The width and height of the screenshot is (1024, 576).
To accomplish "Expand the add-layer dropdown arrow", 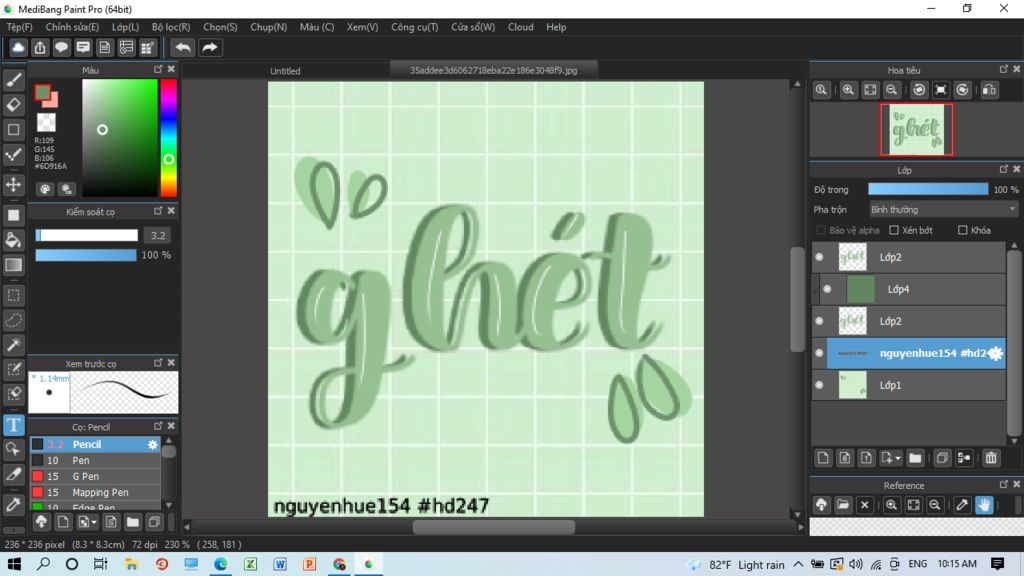I will 898,458.
